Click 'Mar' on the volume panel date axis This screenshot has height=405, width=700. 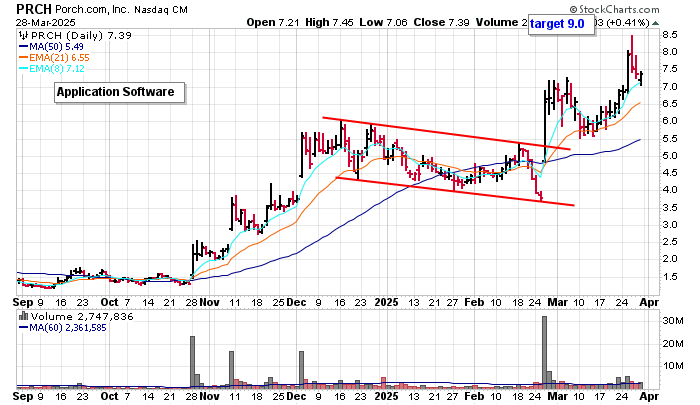(558, 396)
